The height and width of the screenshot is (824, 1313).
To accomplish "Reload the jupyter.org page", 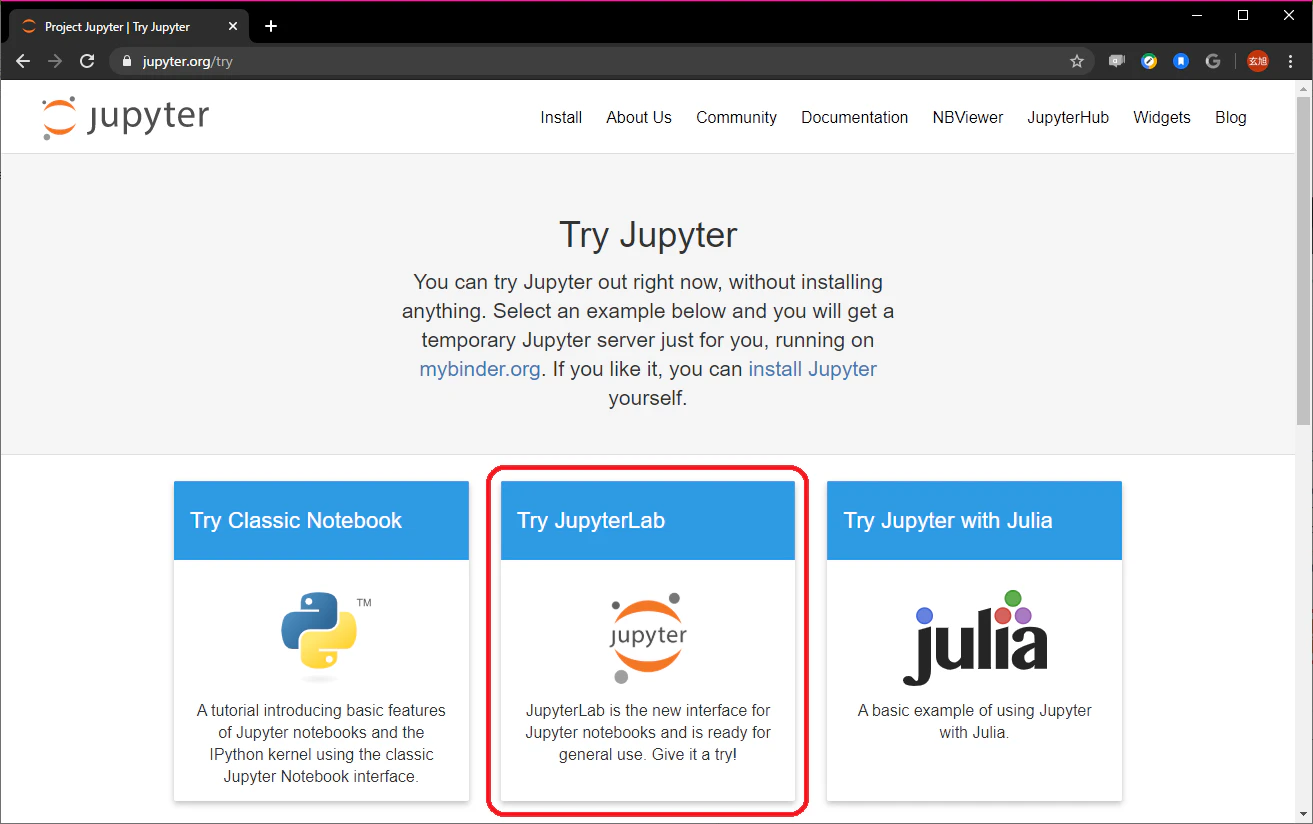I will tap(87, 61).
